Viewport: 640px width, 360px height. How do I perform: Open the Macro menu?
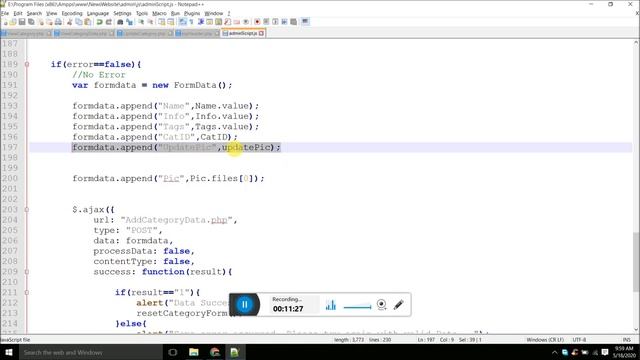[159, 13]
